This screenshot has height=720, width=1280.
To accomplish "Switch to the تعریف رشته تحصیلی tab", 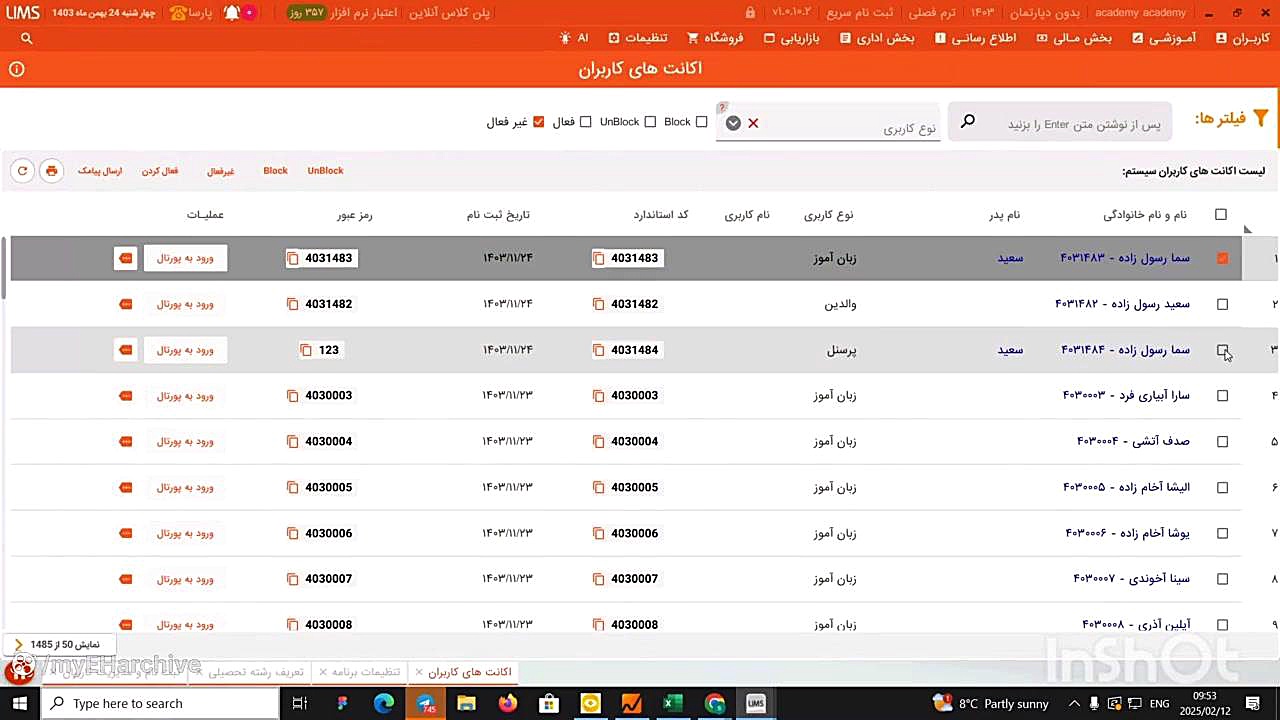I will 256,672.
